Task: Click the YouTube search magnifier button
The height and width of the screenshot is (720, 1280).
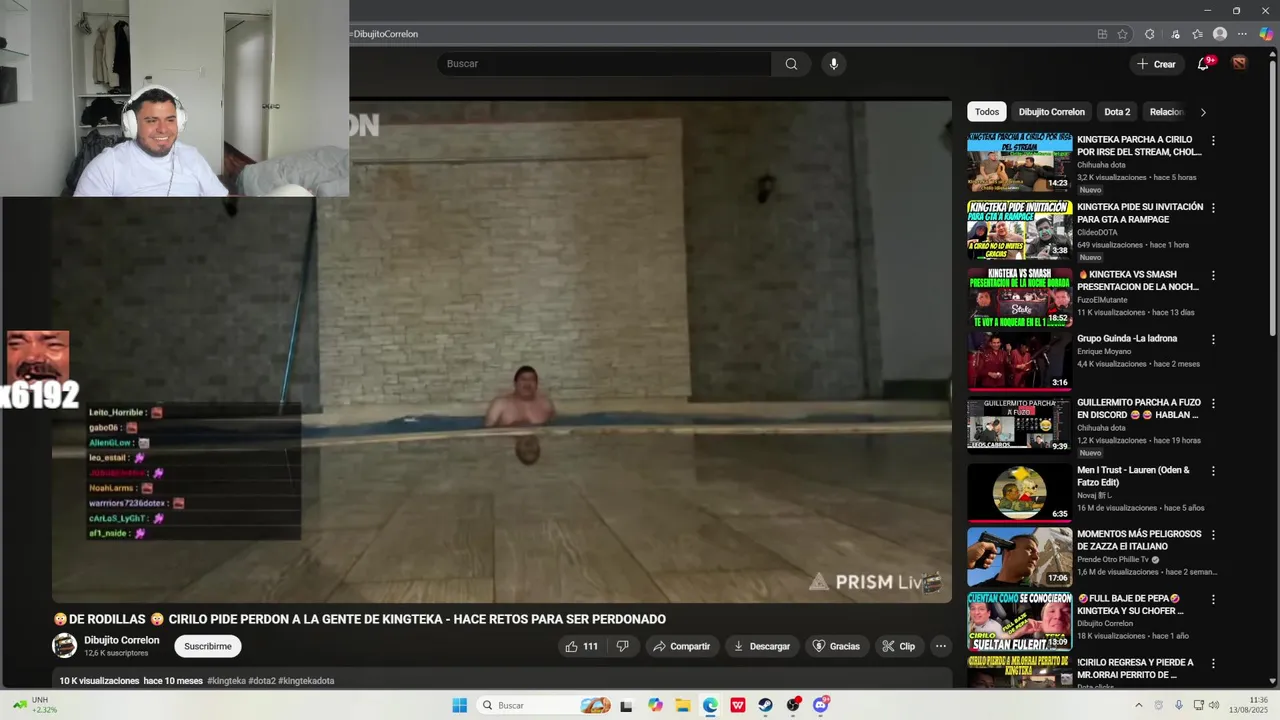Action: (791, 64)
